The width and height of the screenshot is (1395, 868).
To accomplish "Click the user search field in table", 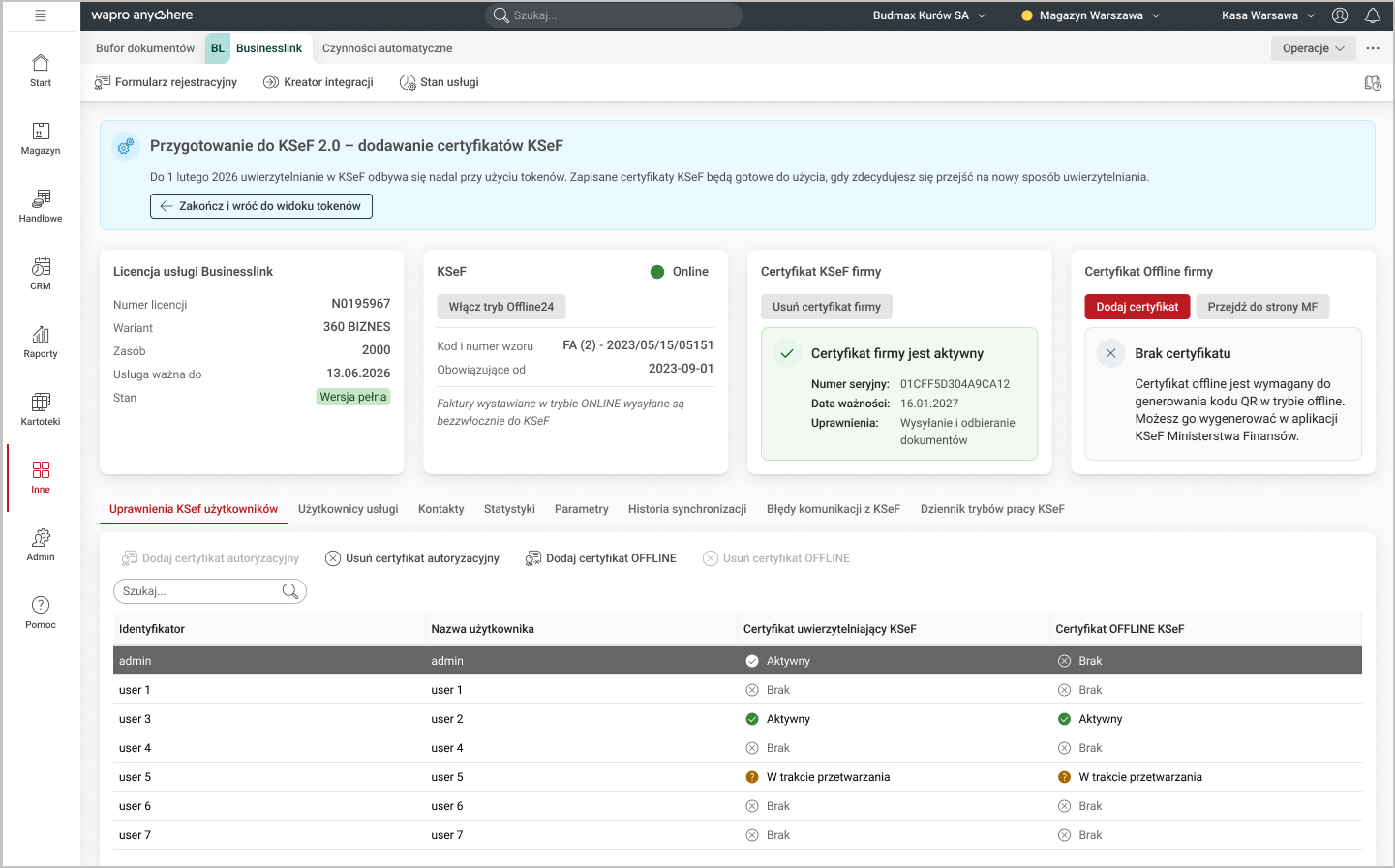I will pos(200,591).
